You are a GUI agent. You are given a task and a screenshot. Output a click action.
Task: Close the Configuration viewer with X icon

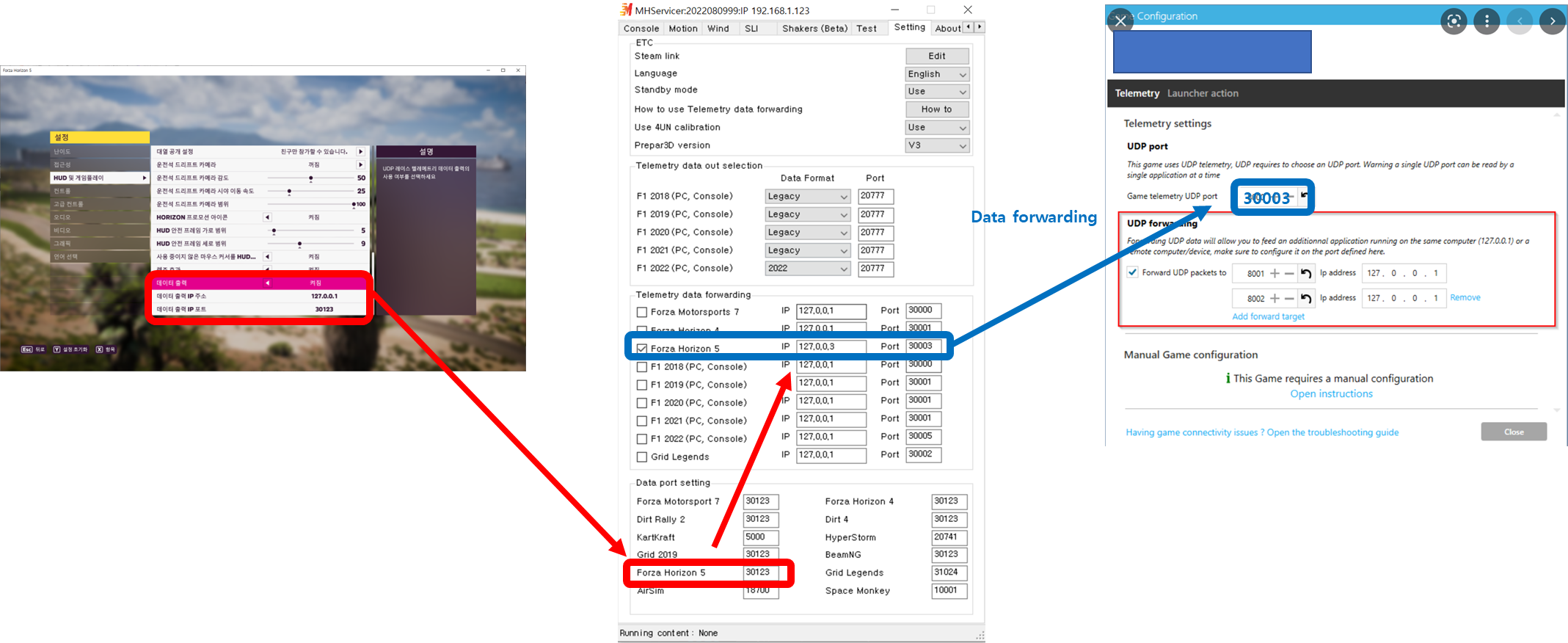tap(1120, 21)
